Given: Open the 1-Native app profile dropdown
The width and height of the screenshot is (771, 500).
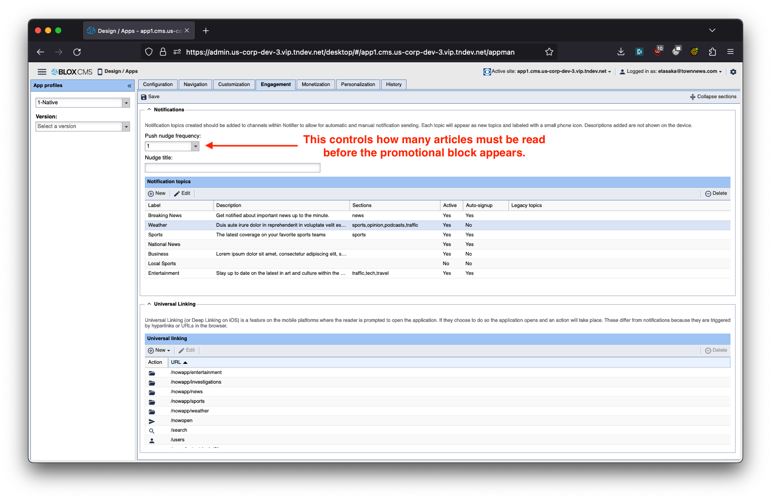Looking at the screenshot, I should (126, 103).
